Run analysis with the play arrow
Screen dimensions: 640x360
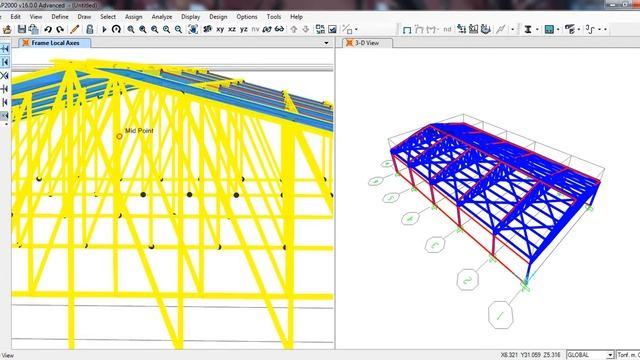pyautogui.click(x=104, y=29)
